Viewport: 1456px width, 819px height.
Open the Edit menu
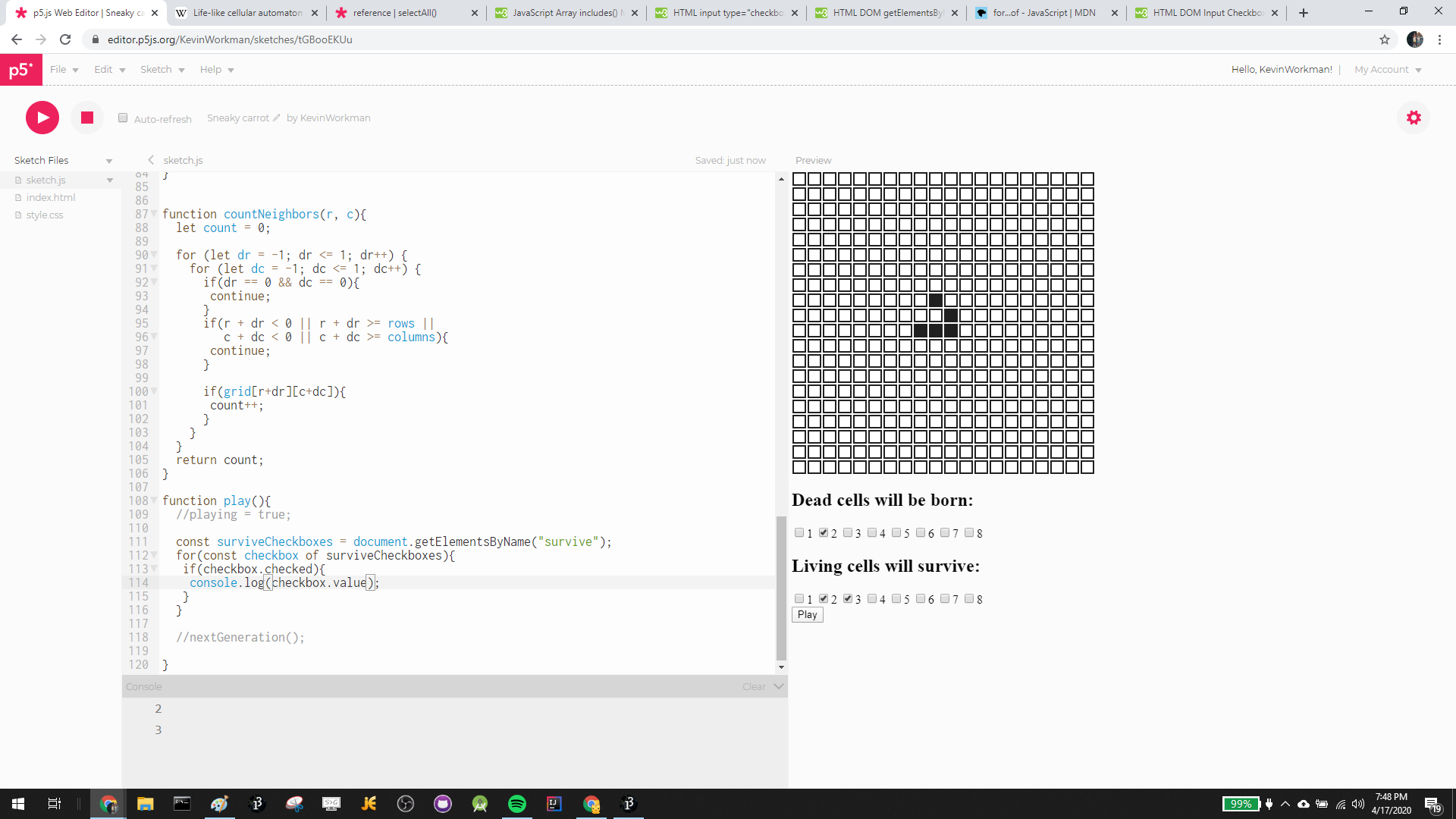tap(110, 70)
